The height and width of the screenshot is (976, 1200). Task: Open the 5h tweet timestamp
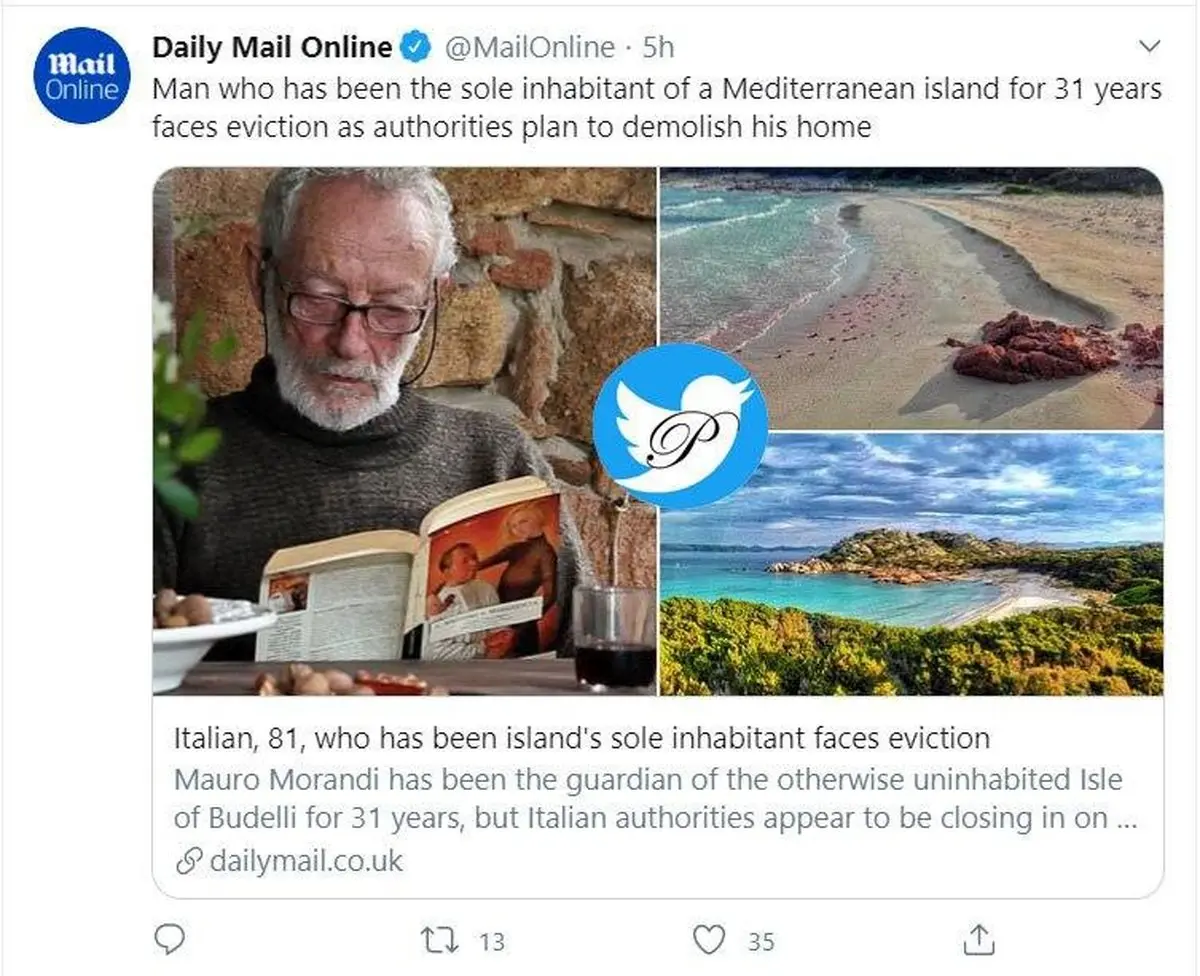pos(658,46)
